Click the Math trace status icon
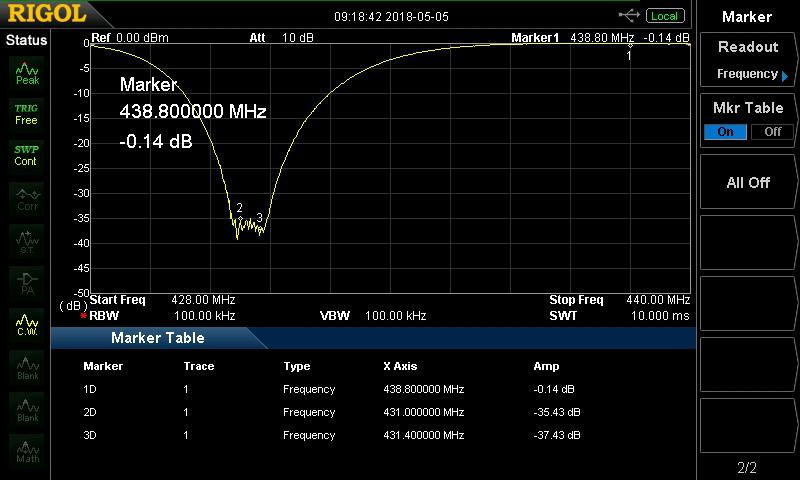The width and height of the screenshot is (800, 480). 27,451
